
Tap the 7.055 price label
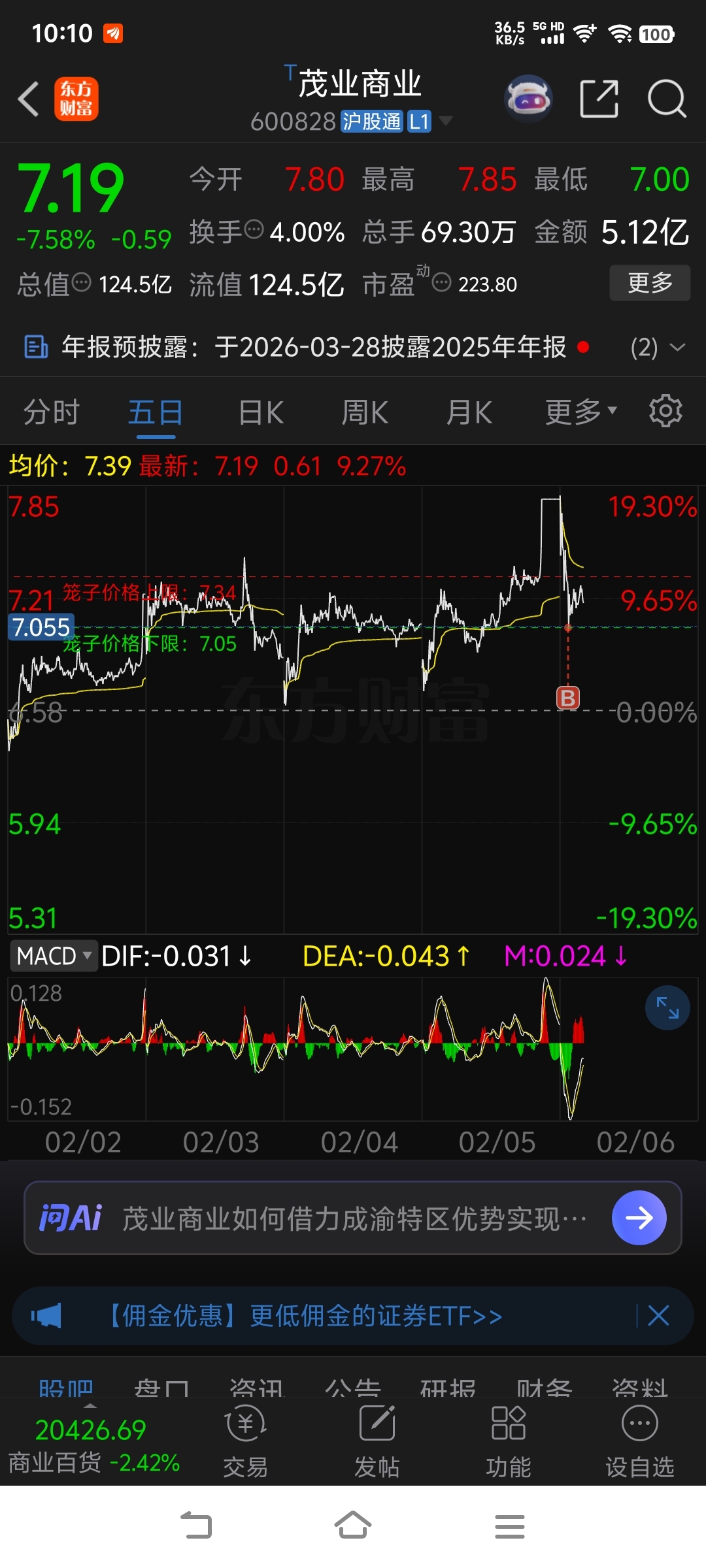pyautogui.click(x=41, y=627)
